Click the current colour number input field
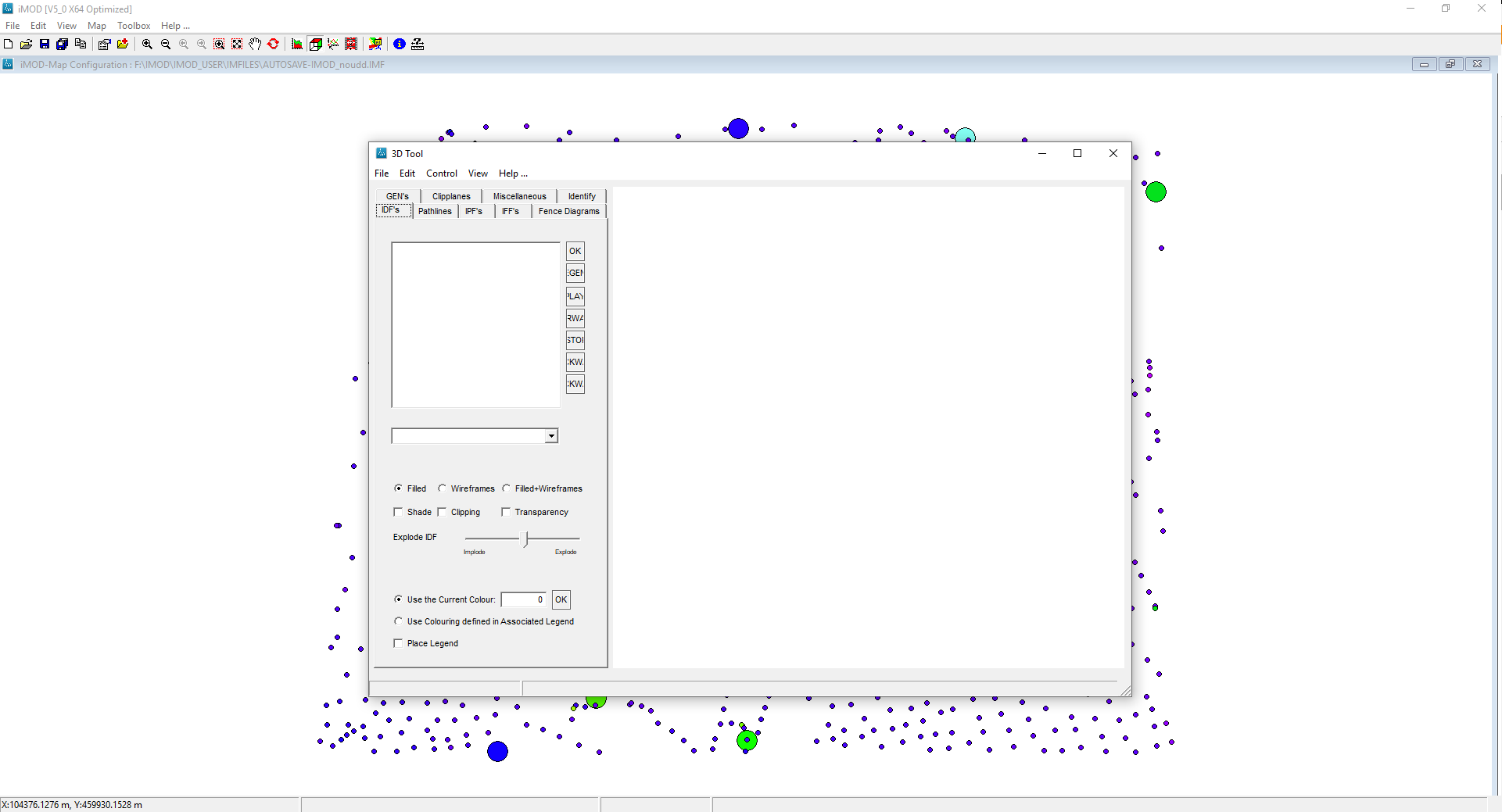Screen dimensions: 1502x812 (523, 599)
